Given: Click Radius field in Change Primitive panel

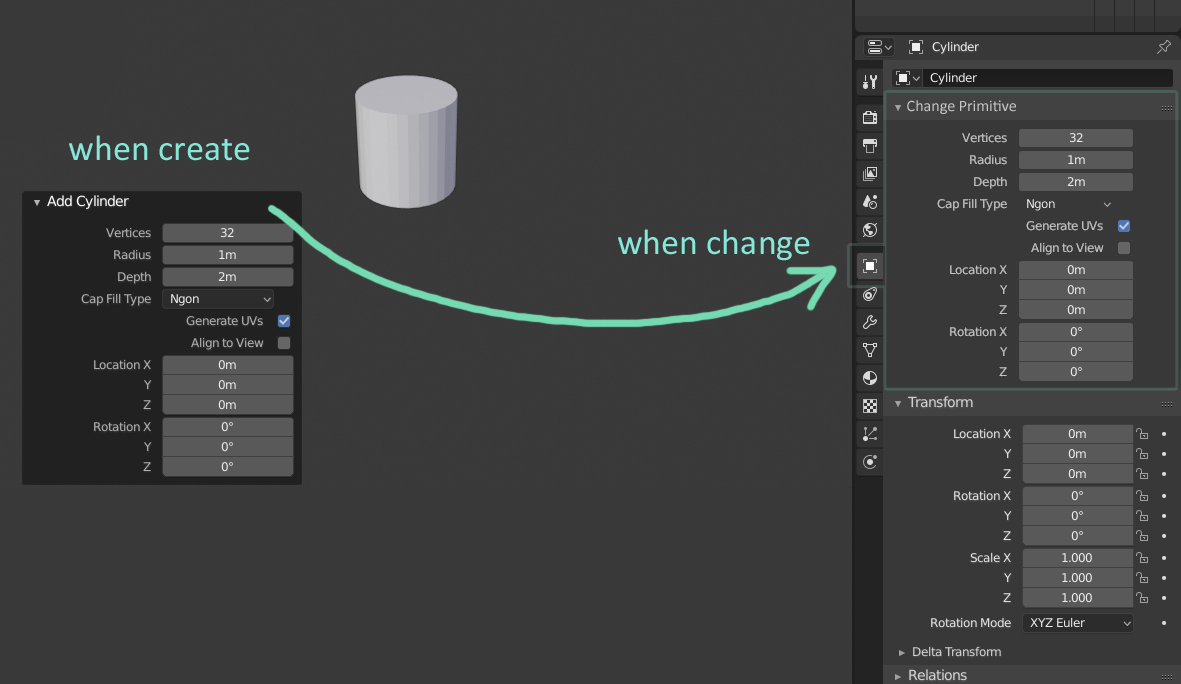Looking at the screenshot, I should (1076, 160).
